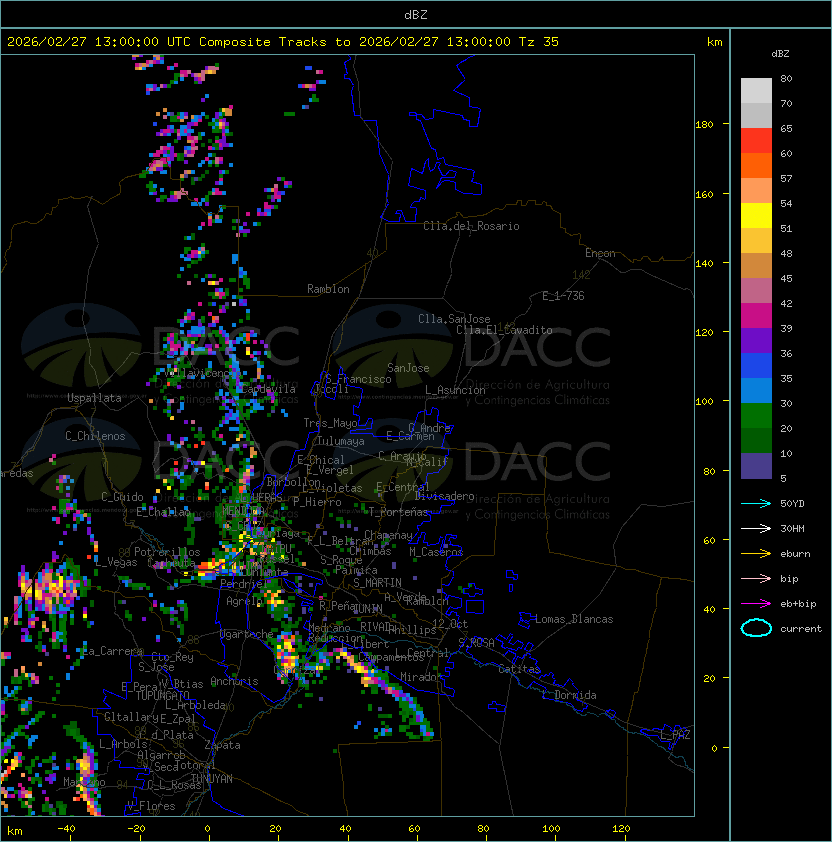Screen dimensions: 832x842
Task: Click the 'C_Guido' map label
Action: point(122,497)
